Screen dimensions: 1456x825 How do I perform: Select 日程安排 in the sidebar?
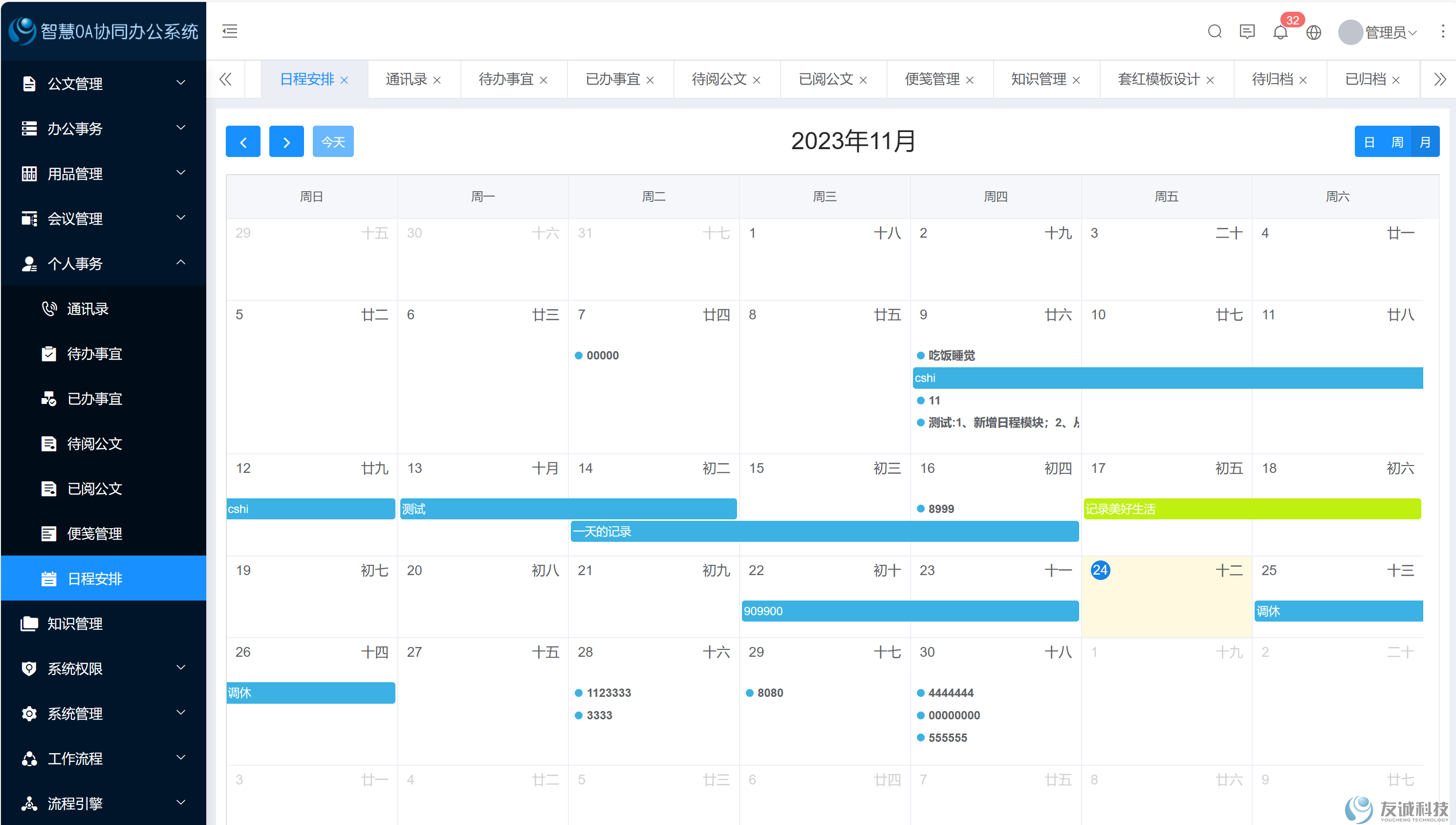[x=104, y=579]
